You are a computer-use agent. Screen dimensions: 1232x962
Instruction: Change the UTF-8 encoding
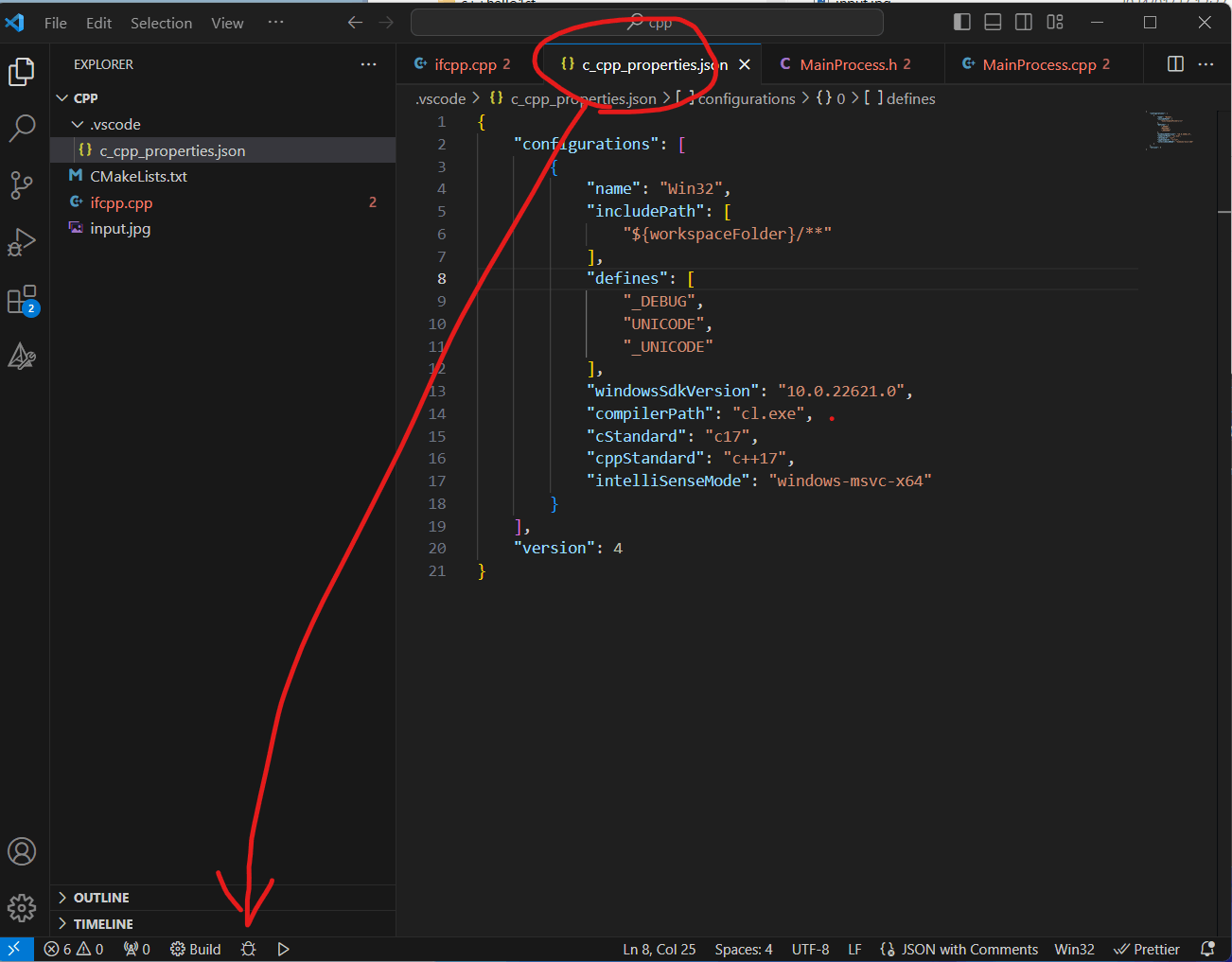pos(810,949)
